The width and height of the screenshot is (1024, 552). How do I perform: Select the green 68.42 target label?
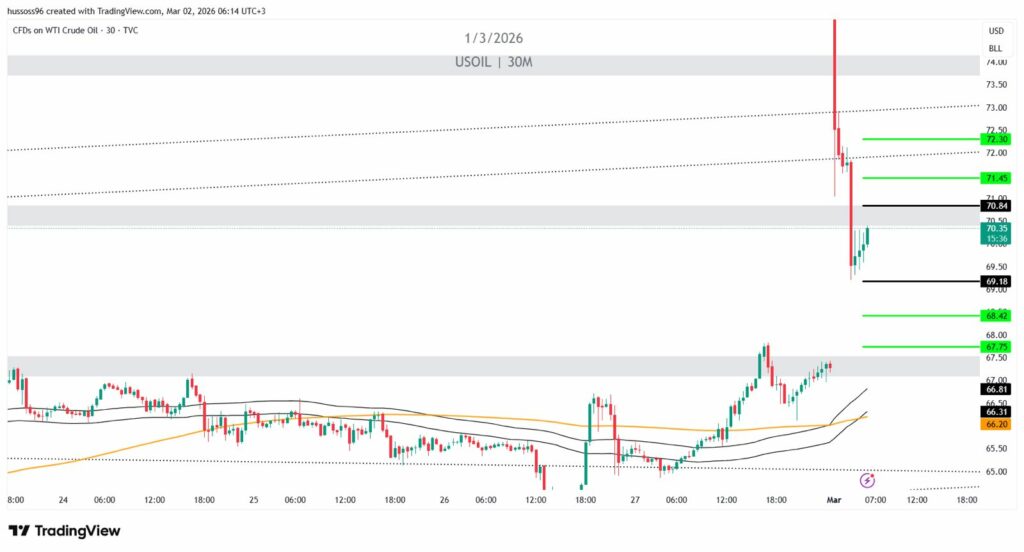[996, 316]
